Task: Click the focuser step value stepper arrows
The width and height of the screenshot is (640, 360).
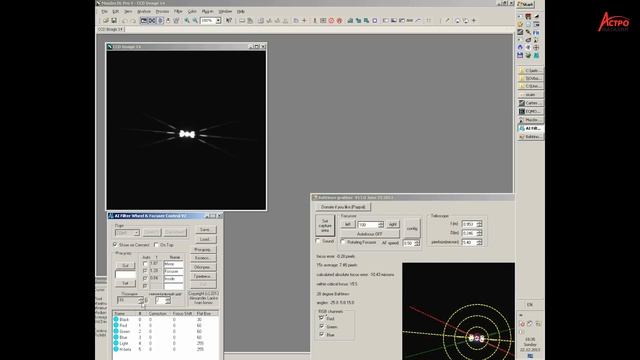Action: coord(381,224)
